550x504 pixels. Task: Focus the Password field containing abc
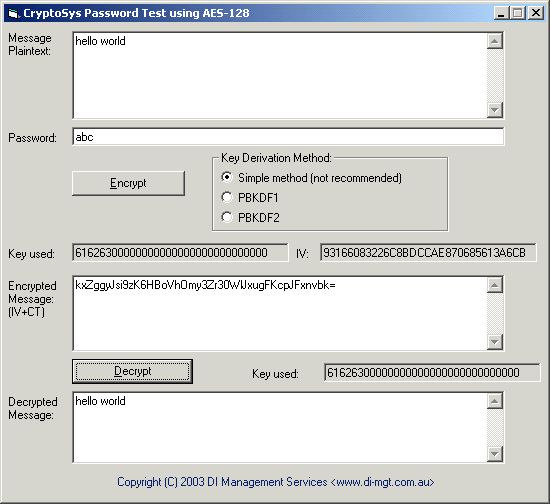click(288, 137)
